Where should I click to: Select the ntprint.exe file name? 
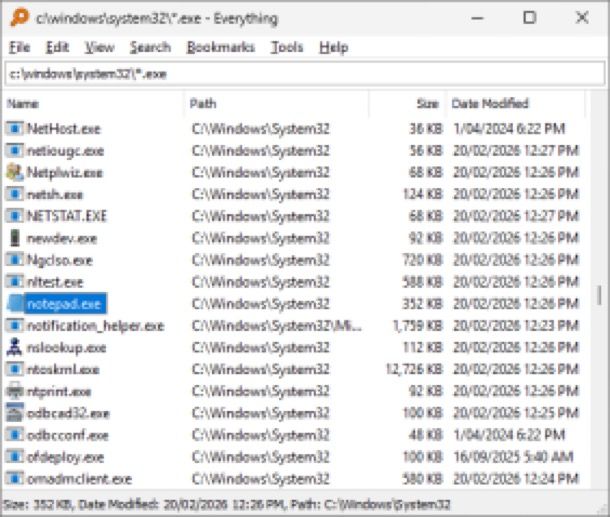coord(59,391)
